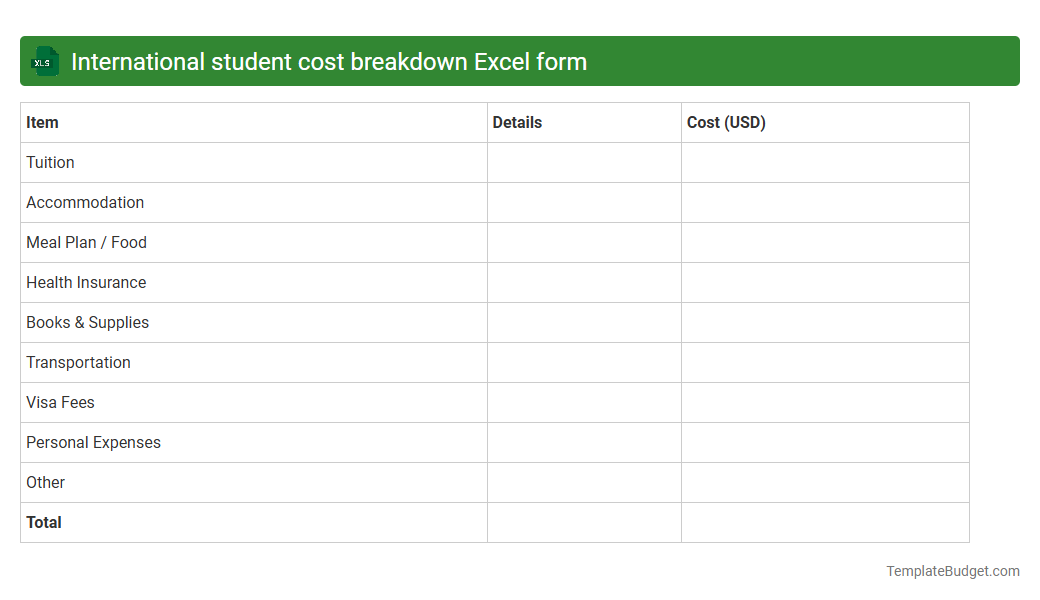Select the green header banner
1040x600 pixels.
520,61
